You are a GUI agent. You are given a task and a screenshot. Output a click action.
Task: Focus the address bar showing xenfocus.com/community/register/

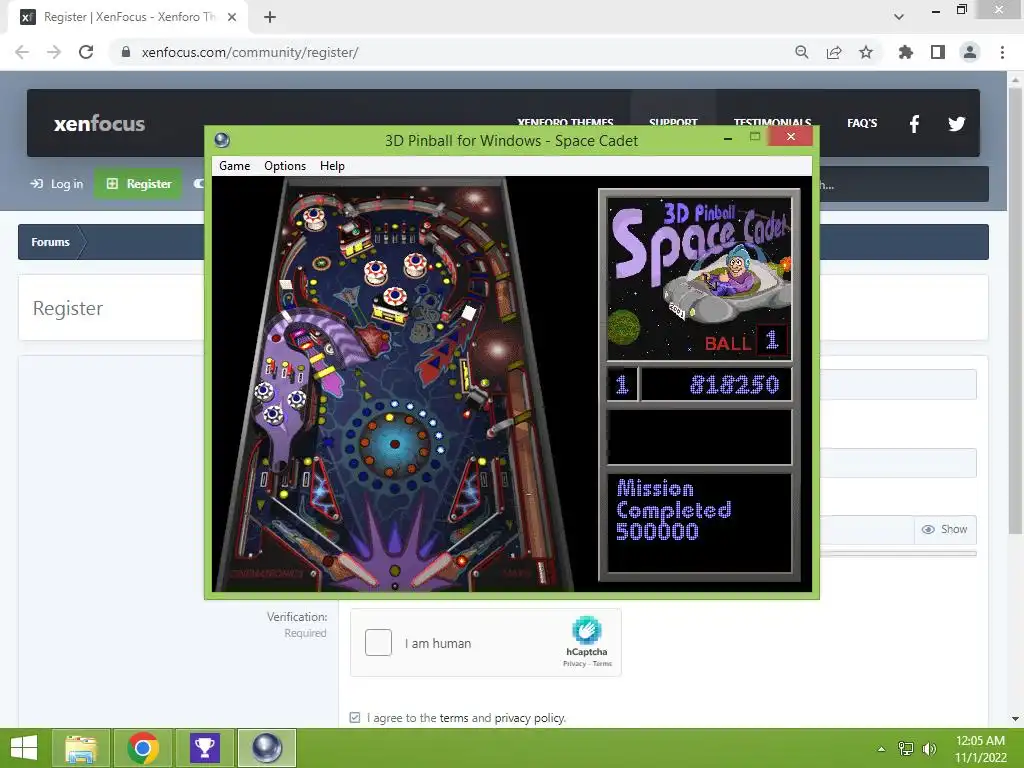point(249,52)
